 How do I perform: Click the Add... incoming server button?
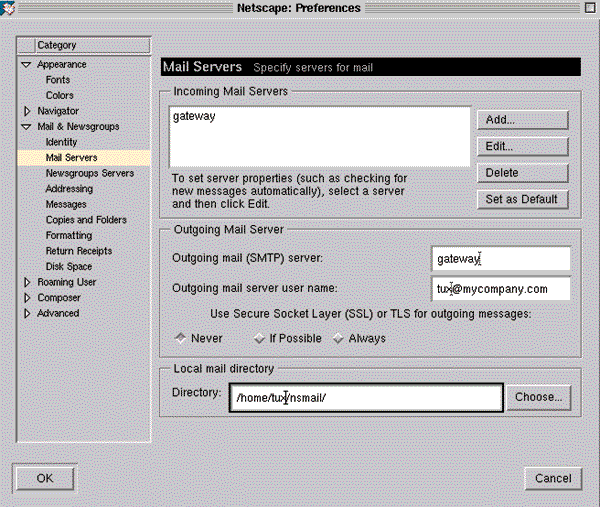tap(522, 120)
